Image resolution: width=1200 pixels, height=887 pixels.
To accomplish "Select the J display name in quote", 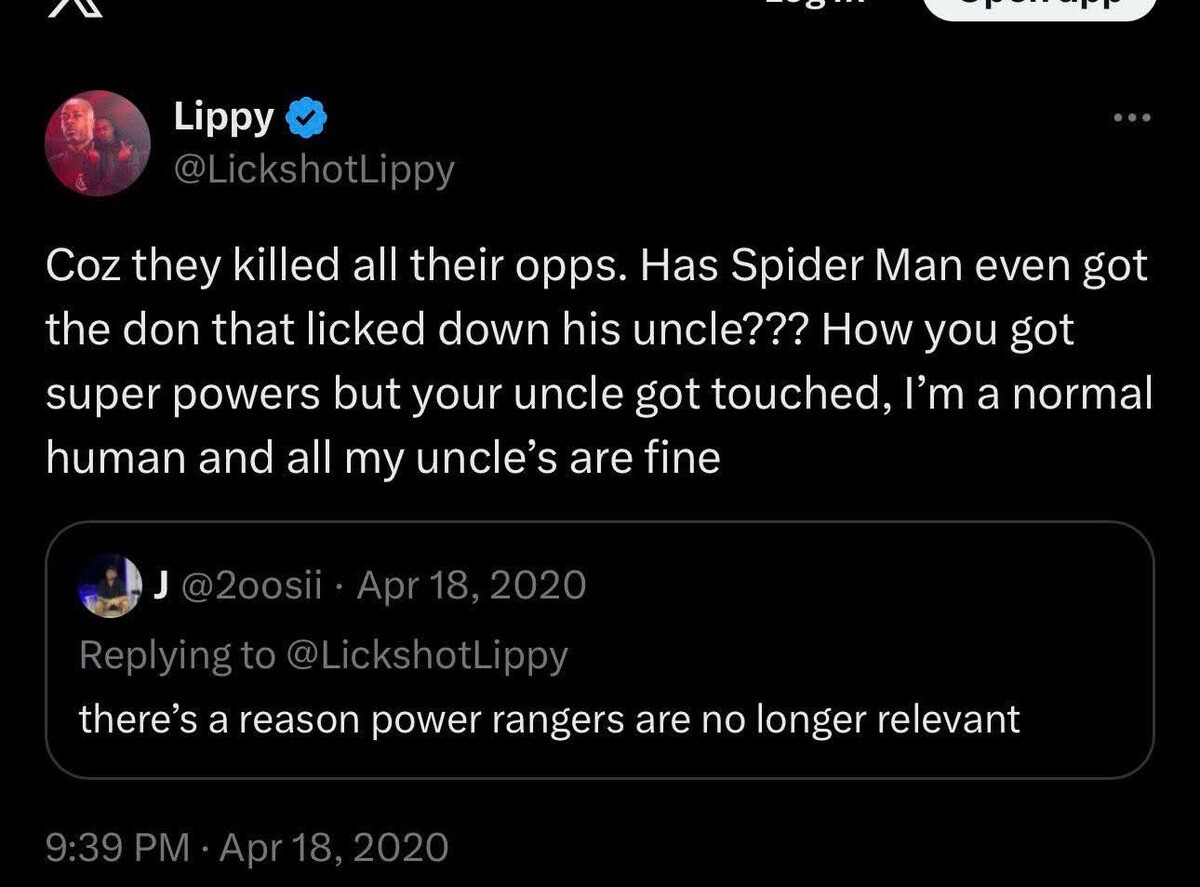I will click(x=159, y=584).
